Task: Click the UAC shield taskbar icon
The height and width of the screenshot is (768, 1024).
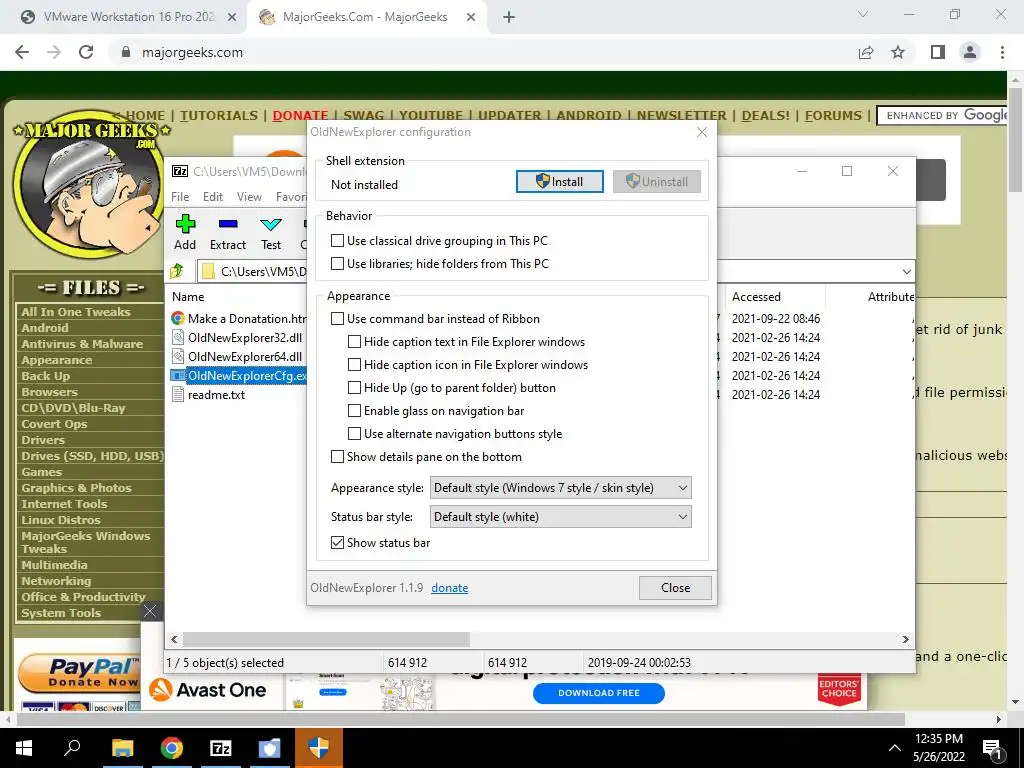Action: coord(319,748)
